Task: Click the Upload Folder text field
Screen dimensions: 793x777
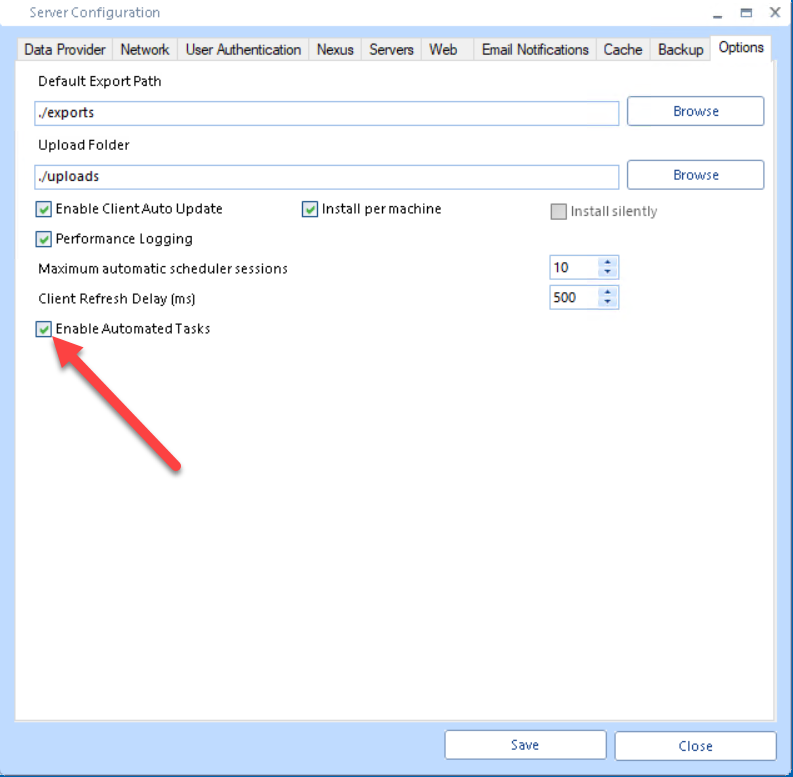Action: click(326, 177)
